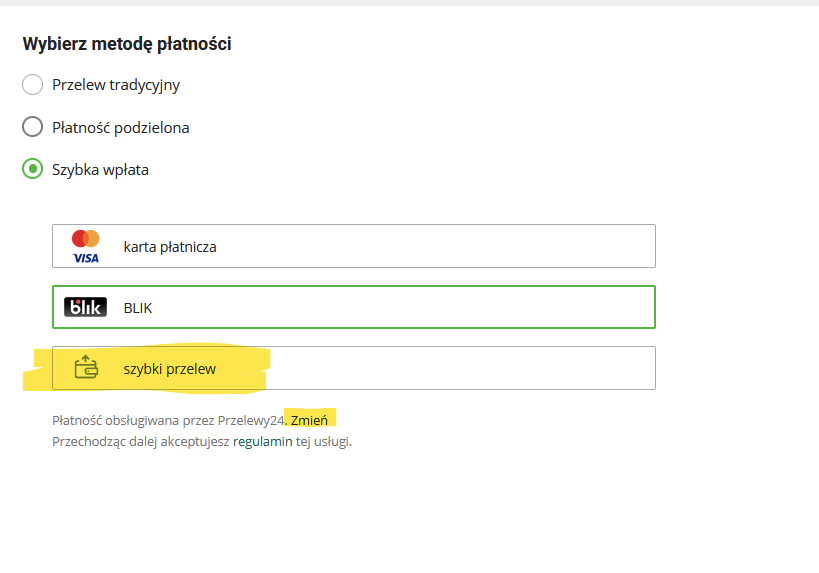The width and height of the screenshot is (819, 573).
Task: Click the szybki przelew wallet icon
Action: 85,369
